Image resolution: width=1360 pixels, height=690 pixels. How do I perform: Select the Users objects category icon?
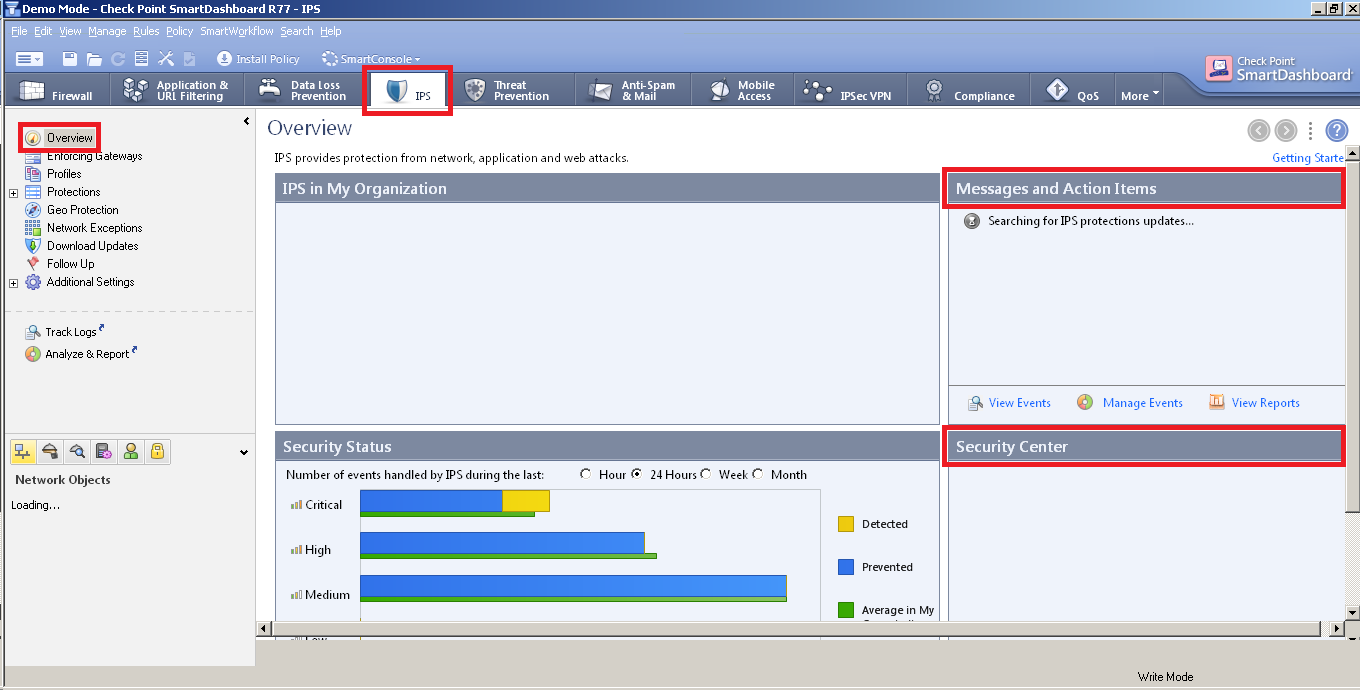131,452
